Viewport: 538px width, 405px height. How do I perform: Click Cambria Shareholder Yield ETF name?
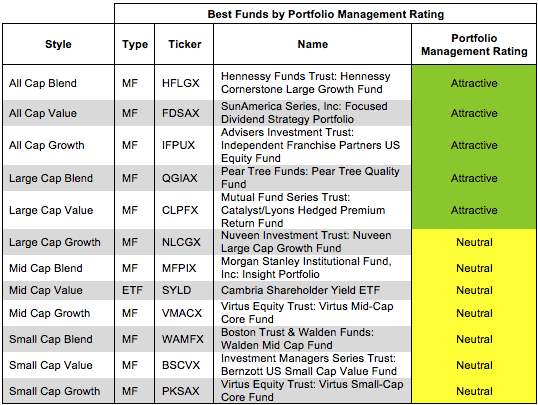(300, 290)
